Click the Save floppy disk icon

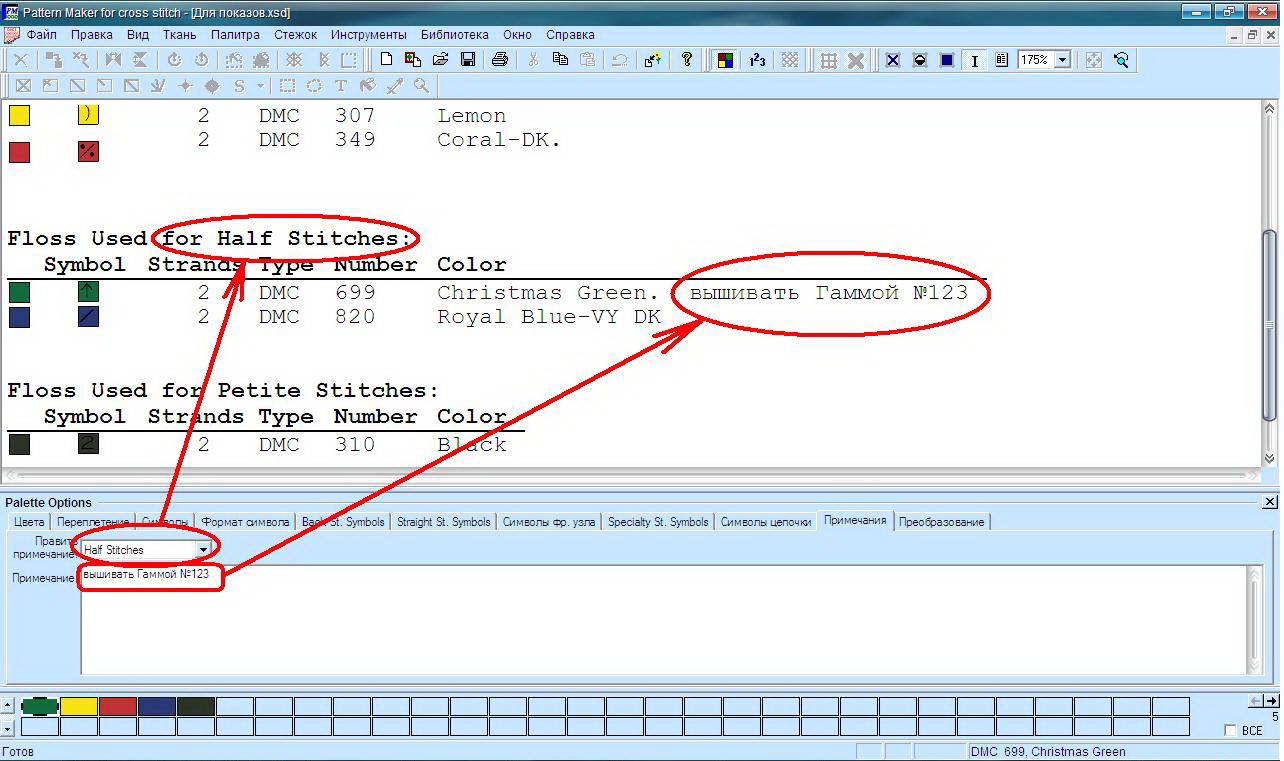pos(467,60)
